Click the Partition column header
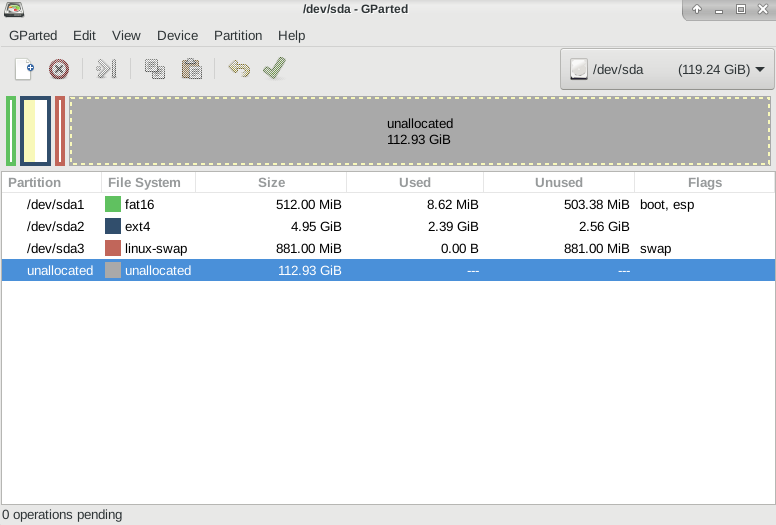Image resolution: width=776 pixels, height=525 pixels. coord(51,183)
